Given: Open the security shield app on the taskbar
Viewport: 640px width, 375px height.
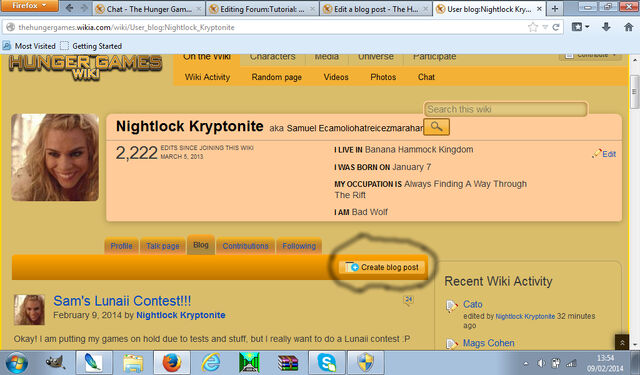Looking at the screenshot, I should 366,362.
